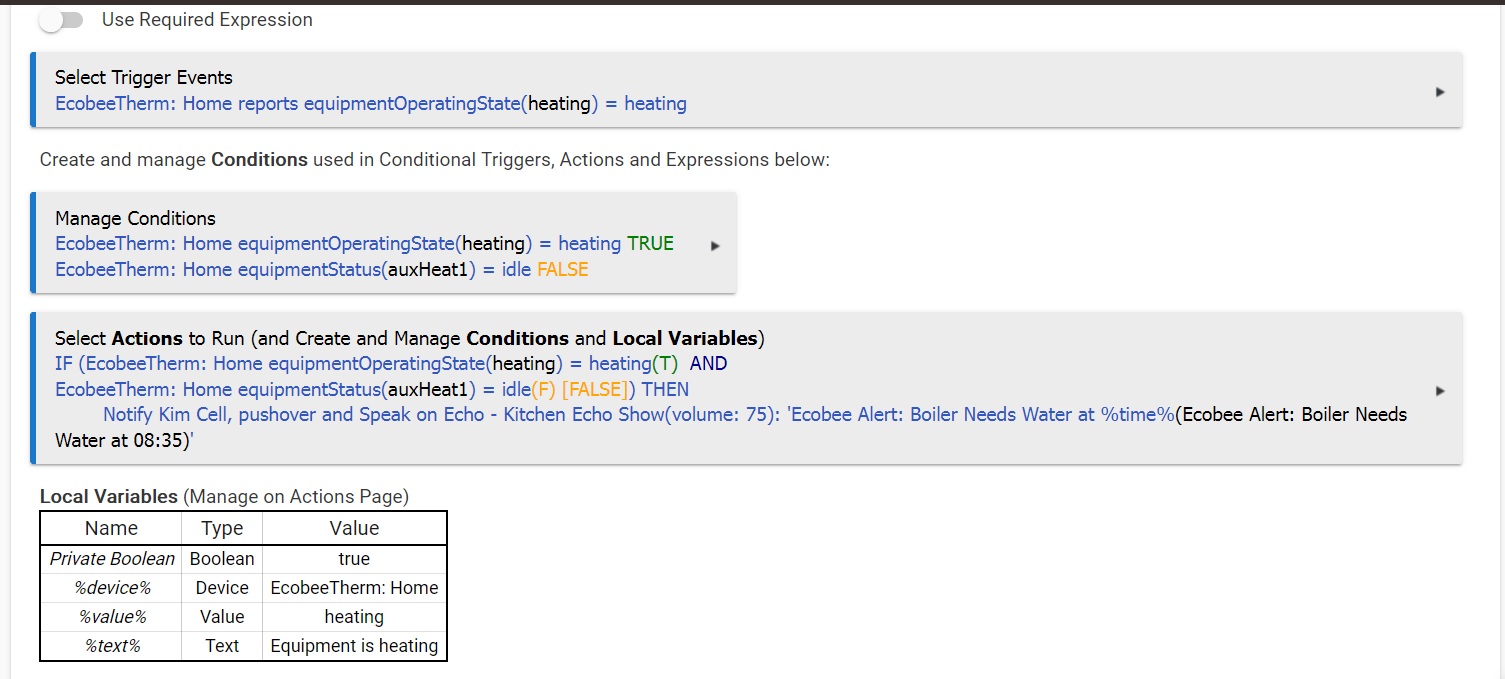Open the Select Actions to Run heading

[410, 338]
